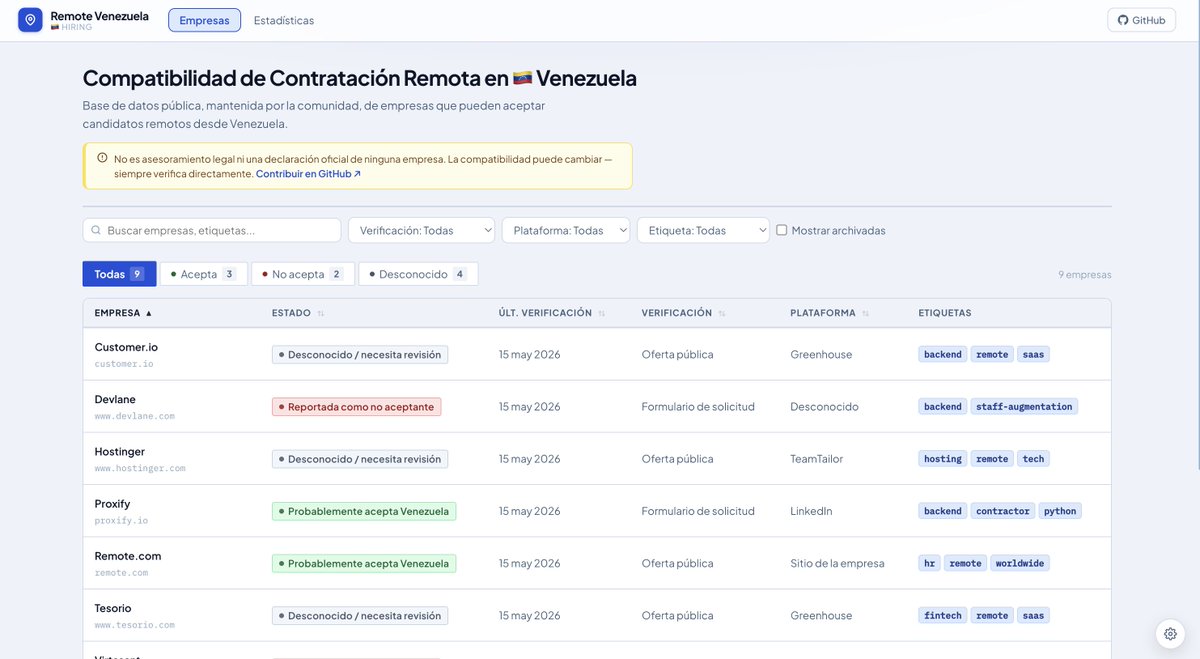The height and width of the screenshot is (659, 1200).
Task: Click Proxify's Probablemente acepta Venezuela badge
Action: pyautogui.click(x=364, y=511)
